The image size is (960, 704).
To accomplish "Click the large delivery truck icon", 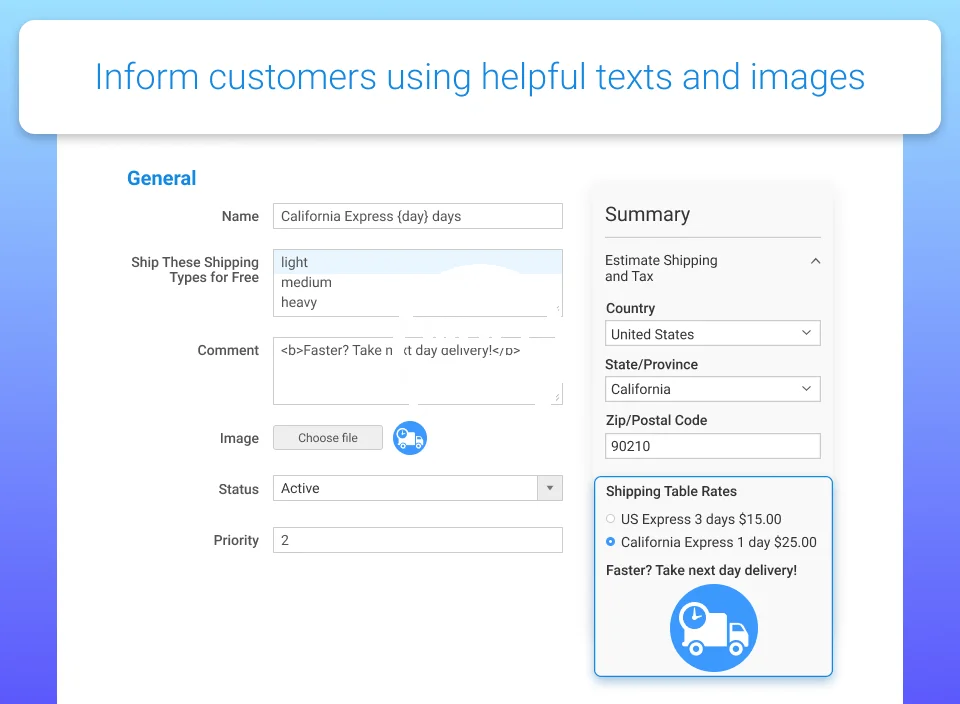I will [713, 628].
